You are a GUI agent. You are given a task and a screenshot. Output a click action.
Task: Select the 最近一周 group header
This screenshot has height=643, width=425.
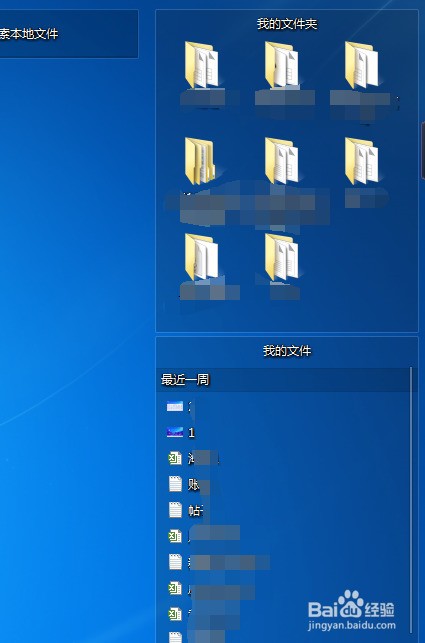tap(284, 380)
